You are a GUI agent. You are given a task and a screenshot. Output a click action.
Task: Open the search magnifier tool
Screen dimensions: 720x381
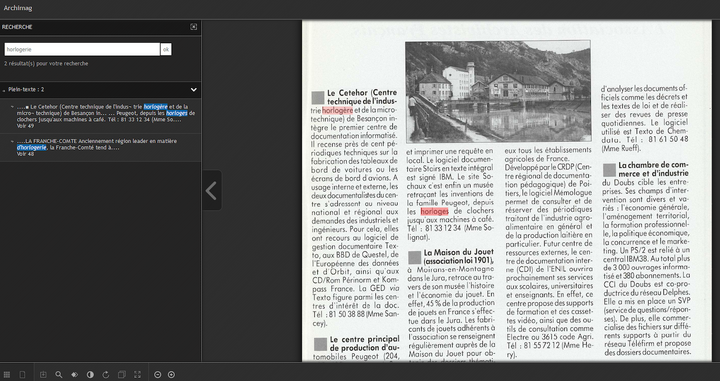tap(59, 375)
